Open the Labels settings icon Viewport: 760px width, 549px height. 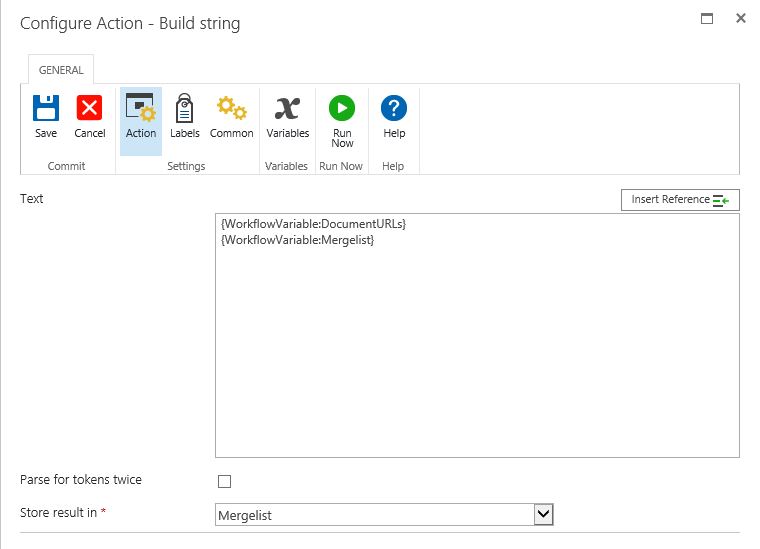185,109
